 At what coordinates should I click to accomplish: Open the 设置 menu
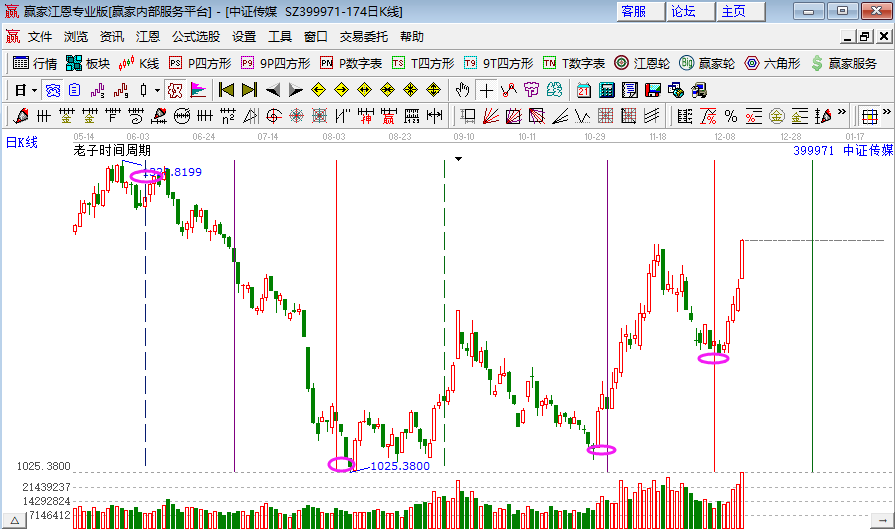point(244,37)
